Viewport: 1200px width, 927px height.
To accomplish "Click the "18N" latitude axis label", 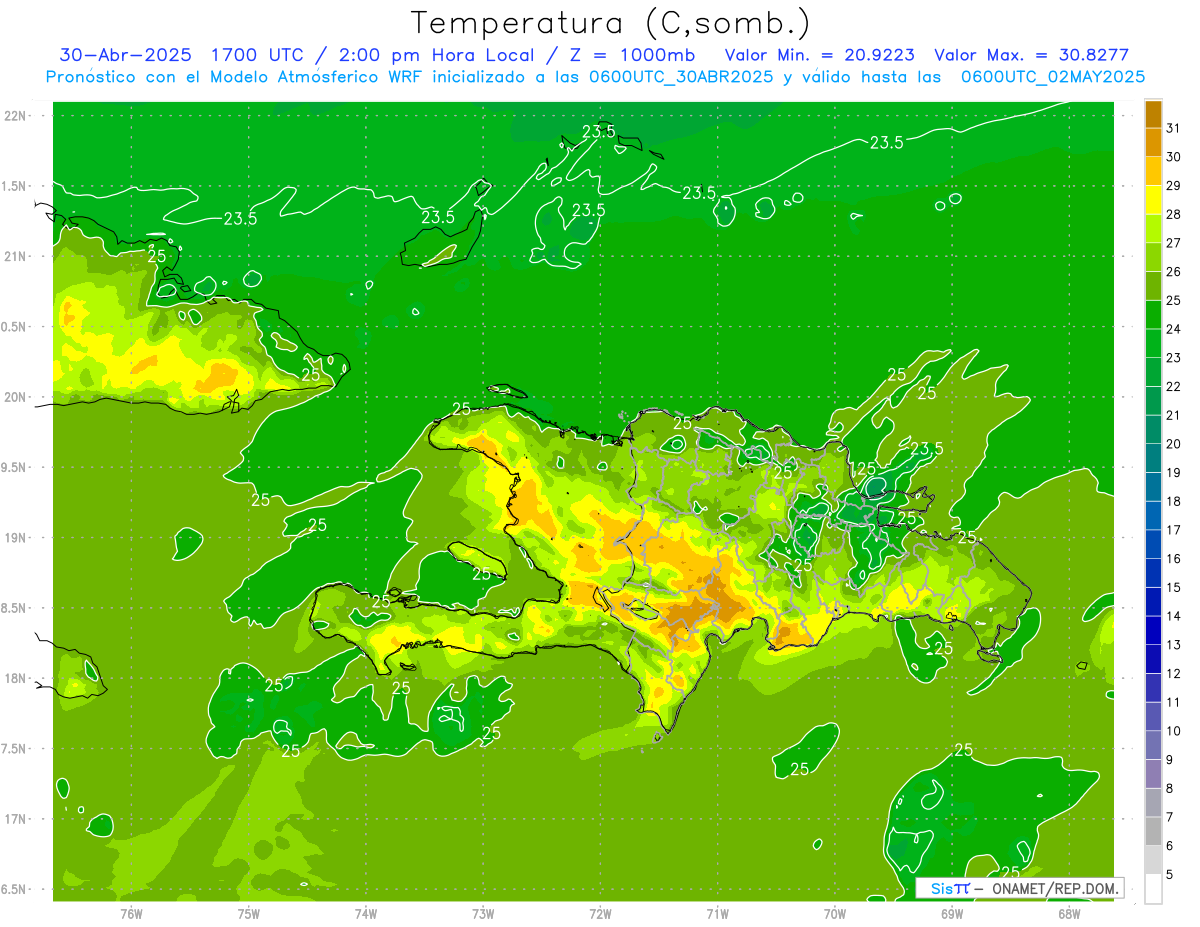I will pos(16,679).
